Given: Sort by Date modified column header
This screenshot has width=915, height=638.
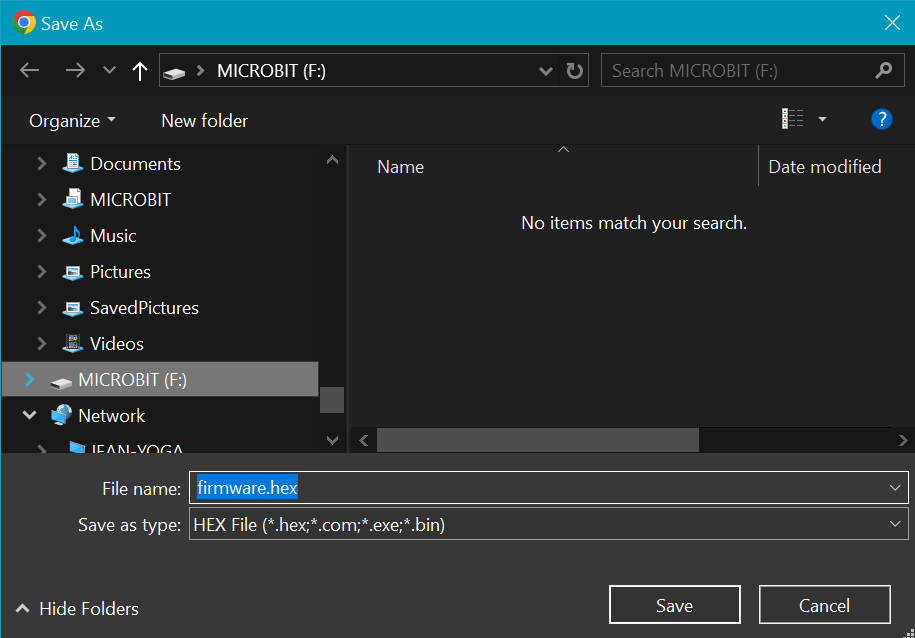Looking at the screenshot, I should coord(825,167).
